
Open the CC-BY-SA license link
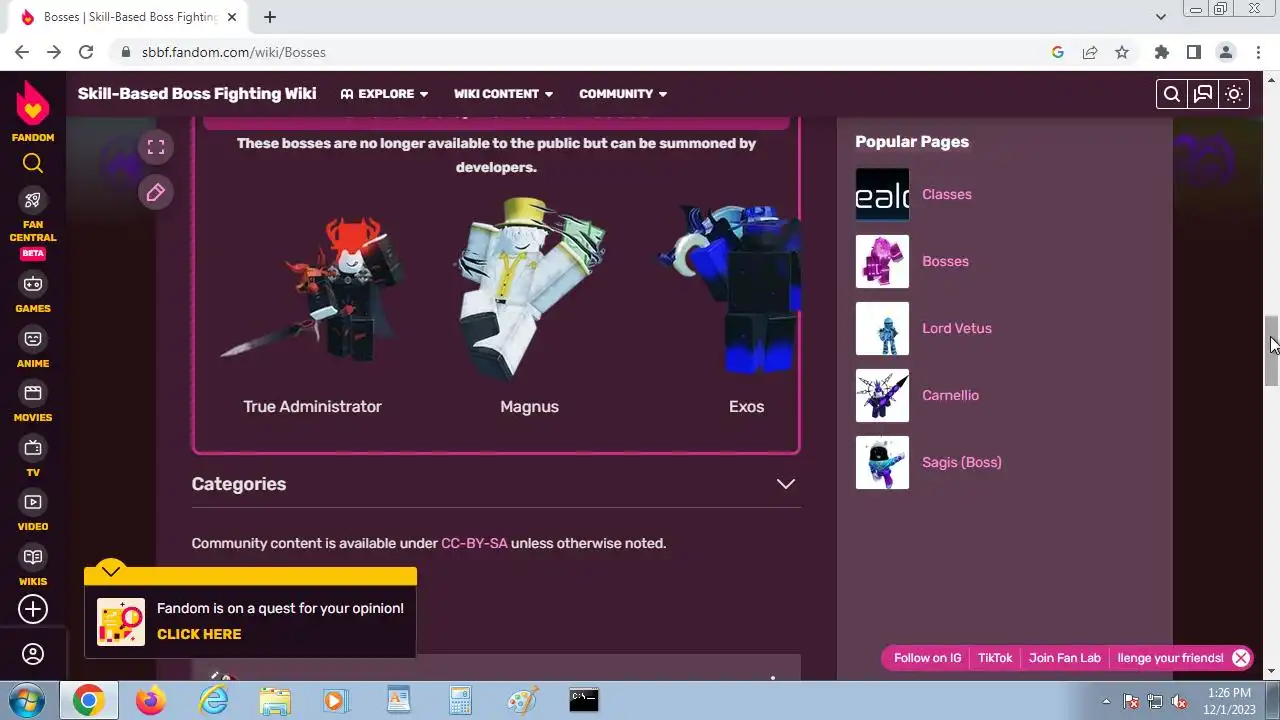(x=474, y=543)
